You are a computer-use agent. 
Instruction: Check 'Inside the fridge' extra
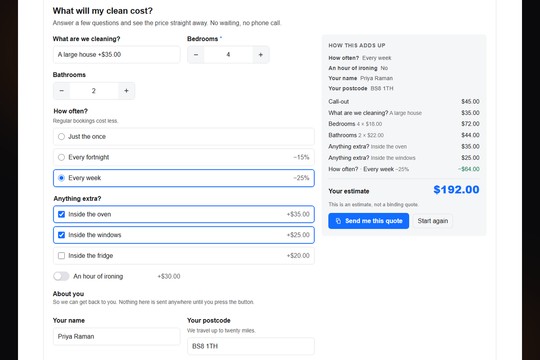[x=61, y=256]
